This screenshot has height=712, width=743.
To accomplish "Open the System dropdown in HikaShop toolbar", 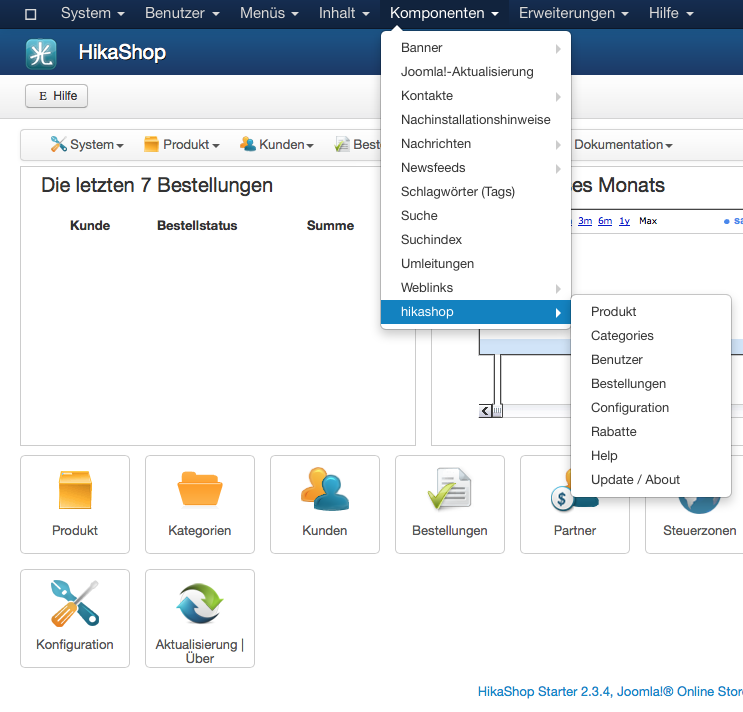I will click(87, 144).
